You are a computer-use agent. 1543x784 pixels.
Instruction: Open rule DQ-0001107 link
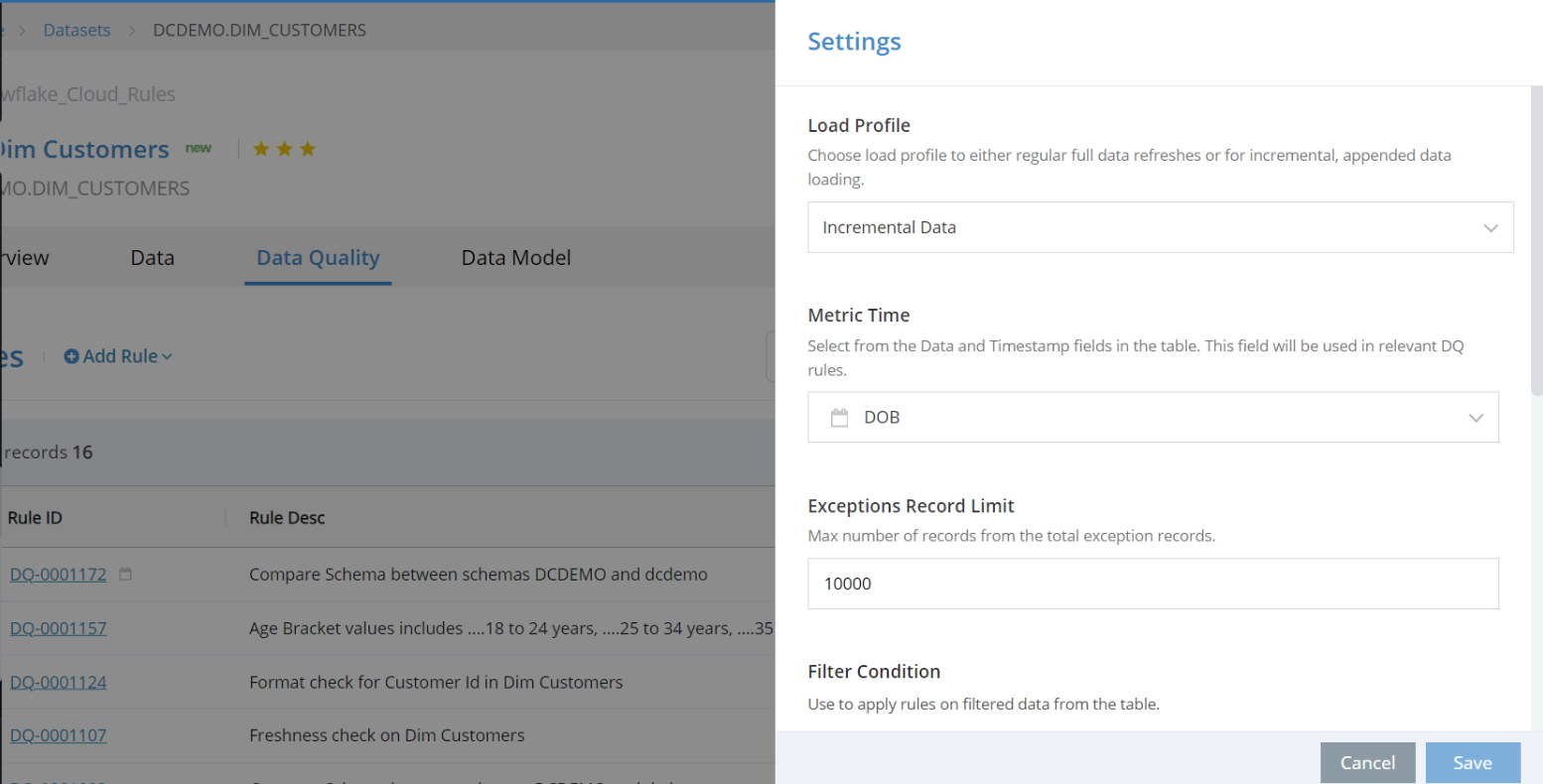point(58,735)
